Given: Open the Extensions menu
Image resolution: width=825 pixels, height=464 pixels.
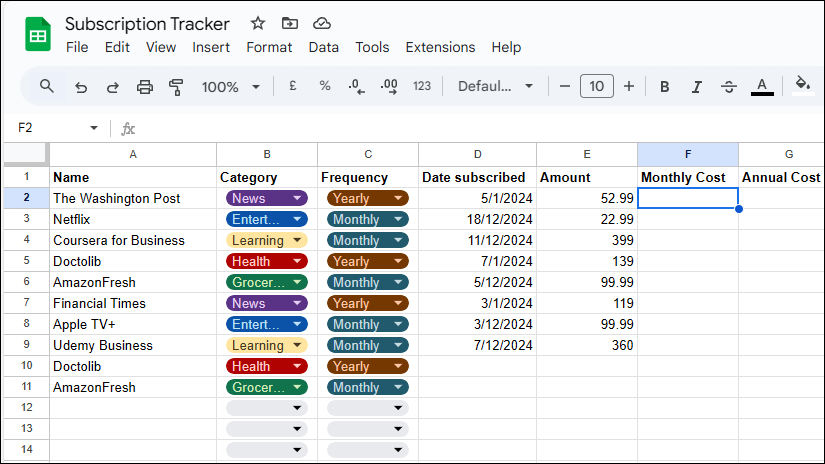Looking at the screenshot, I should point(440,47).
